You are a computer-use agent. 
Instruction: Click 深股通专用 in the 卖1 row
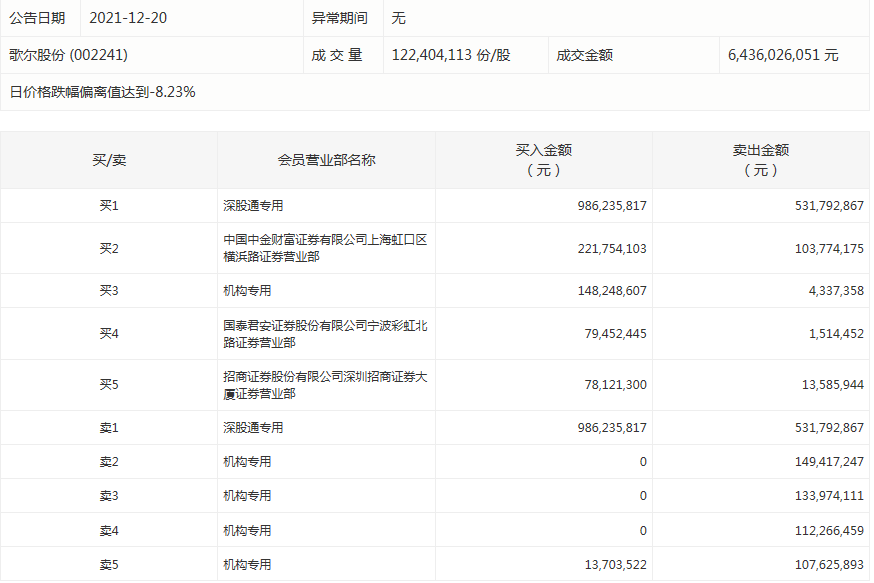click(x=254, y=428)
